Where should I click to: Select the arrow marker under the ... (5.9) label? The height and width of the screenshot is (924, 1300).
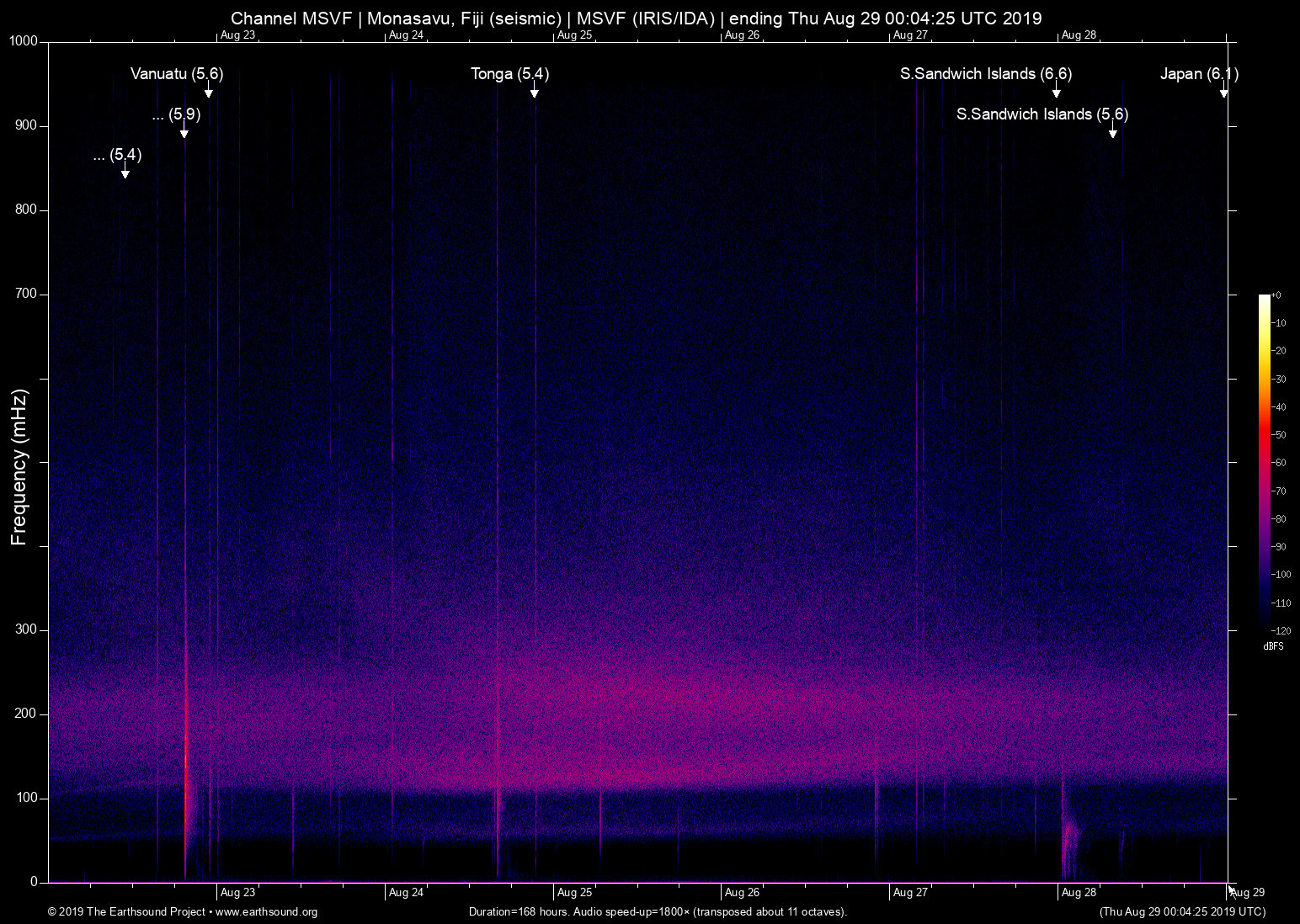(184, 130)
